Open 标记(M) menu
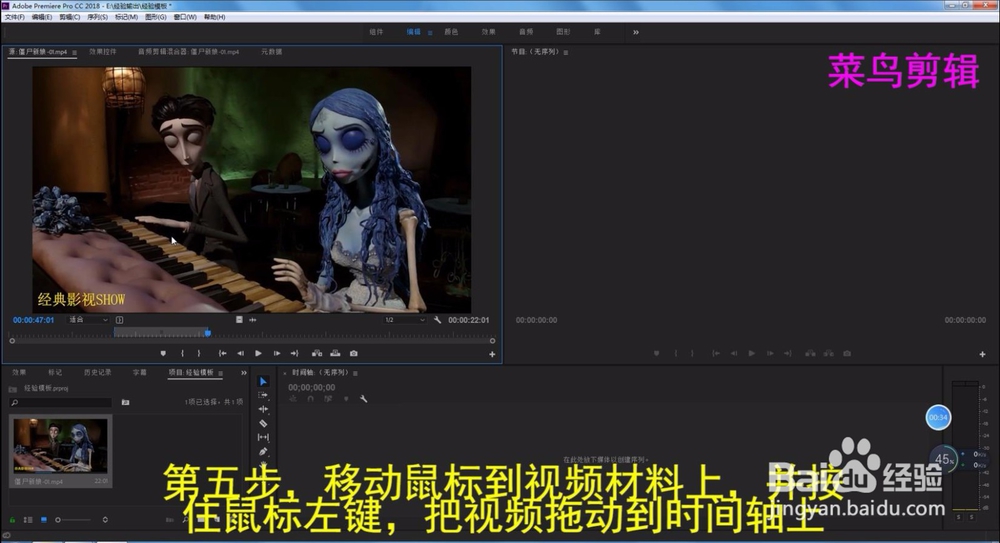Screen dimensions: 1000x543 126,17
